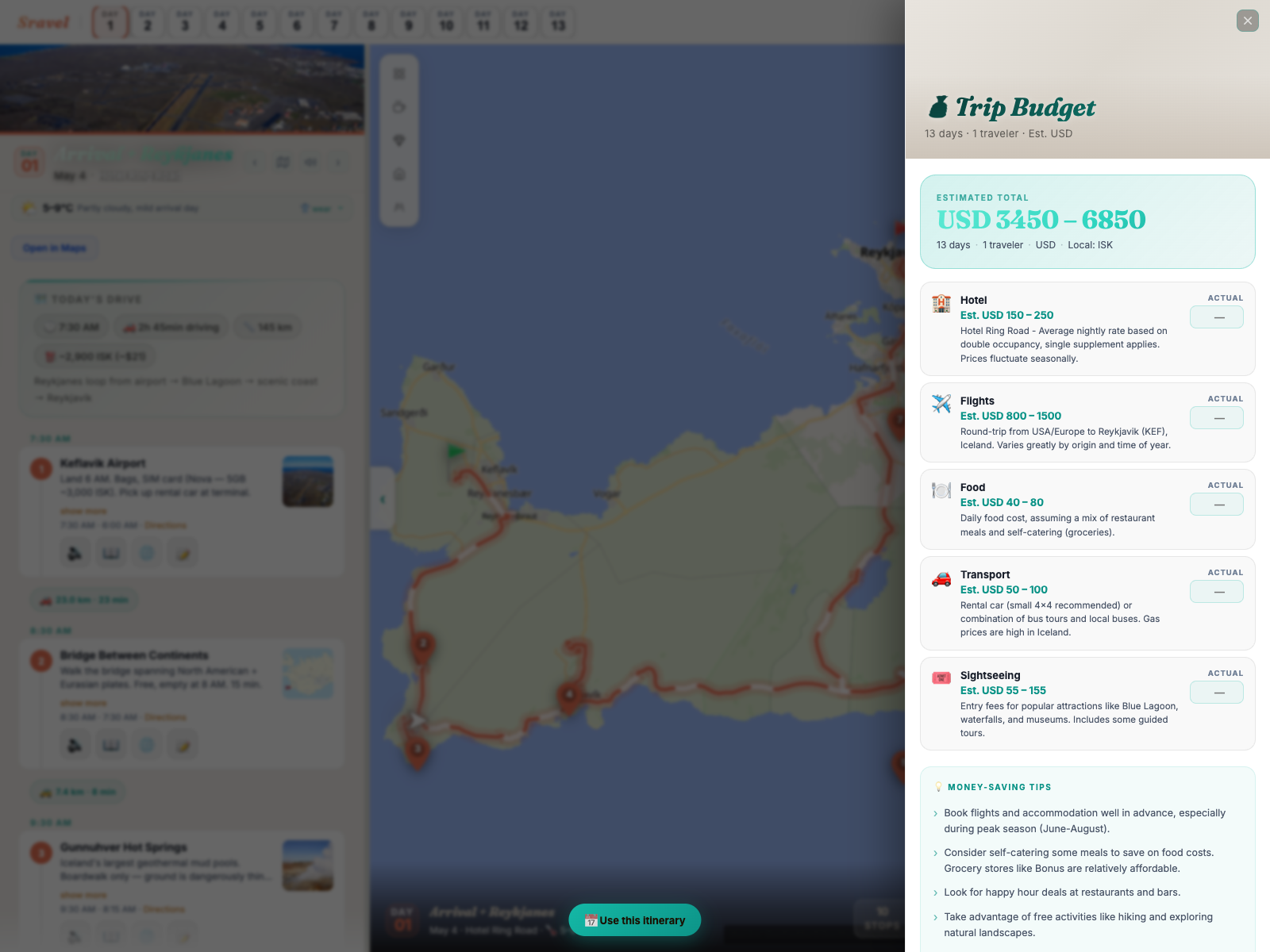Collapse the itinerary panel with the map-edge chevron

[382, 499]
